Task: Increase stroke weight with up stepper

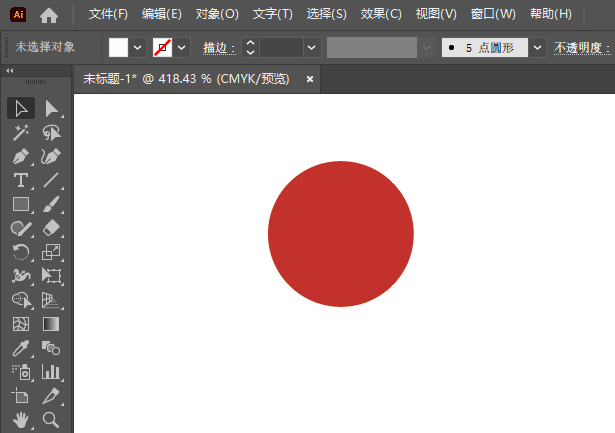Action: (250, 43)
